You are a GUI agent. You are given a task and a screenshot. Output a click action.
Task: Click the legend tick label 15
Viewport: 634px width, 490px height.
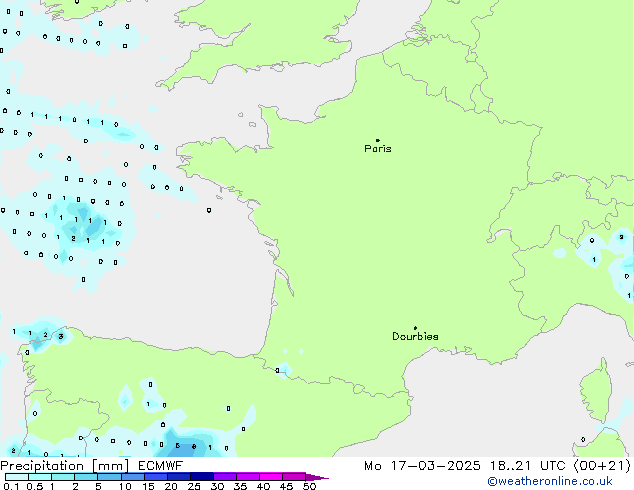point(148,487)
